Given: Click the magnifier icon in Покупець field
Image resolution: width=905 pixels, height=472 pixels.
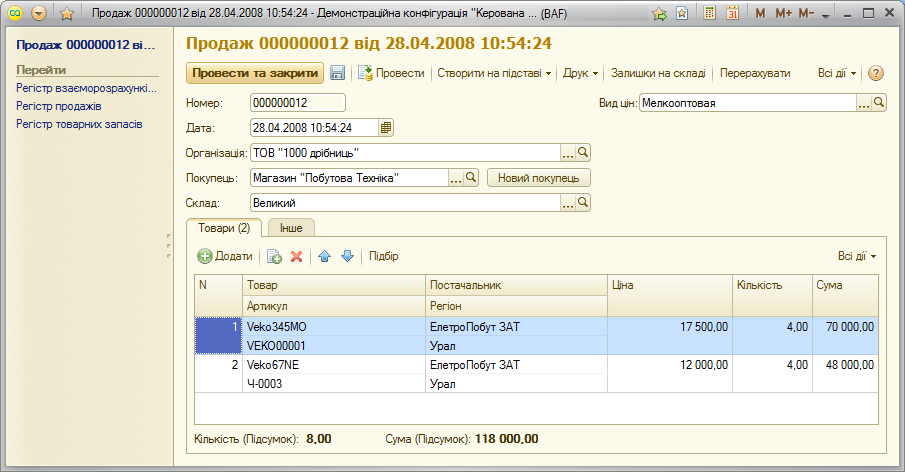Looking at the screenshot, I should pyautogui.click(x=471, y=178).
